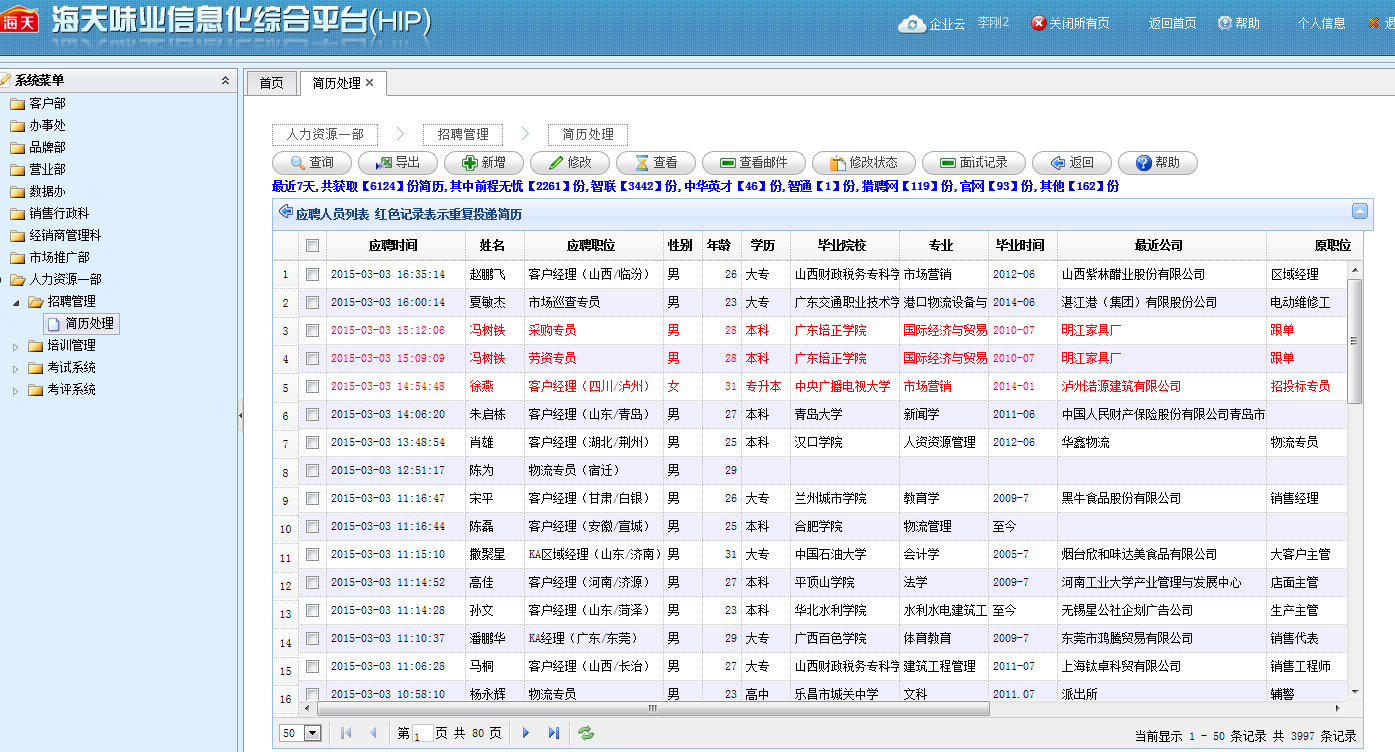The width and height of the screenshot is (1395, 752).
Task: Open the 品牌部 folder
Action: (x=38, y=147)
